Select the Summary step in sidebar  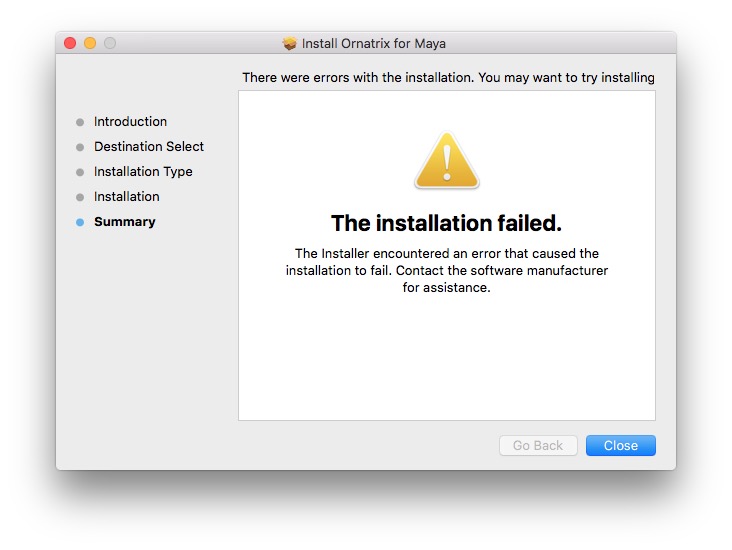pos(124,222)
